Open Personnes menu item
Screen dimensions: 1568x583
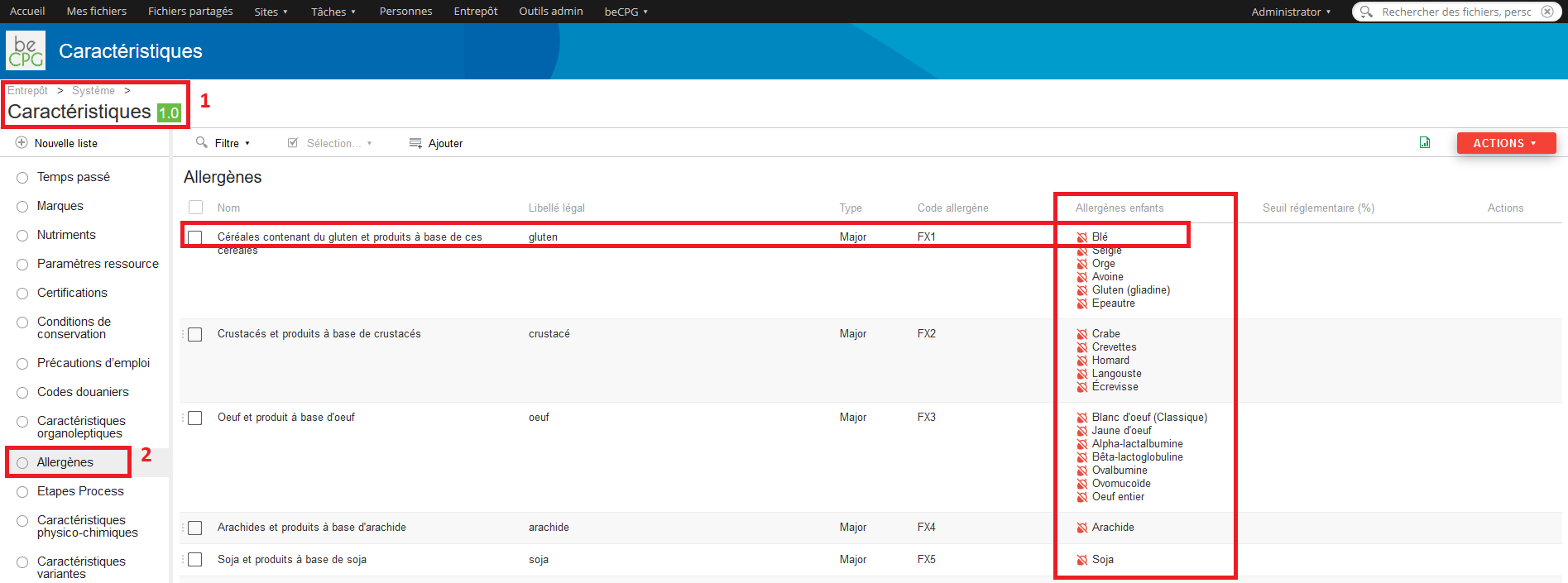coord(405,12)
